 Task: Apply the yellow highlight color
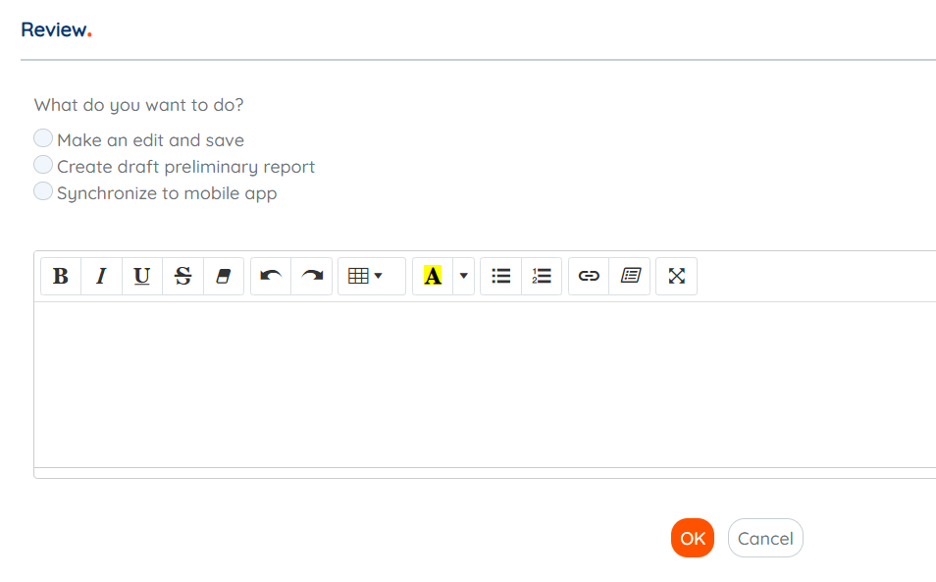click(x=433, y=276)
